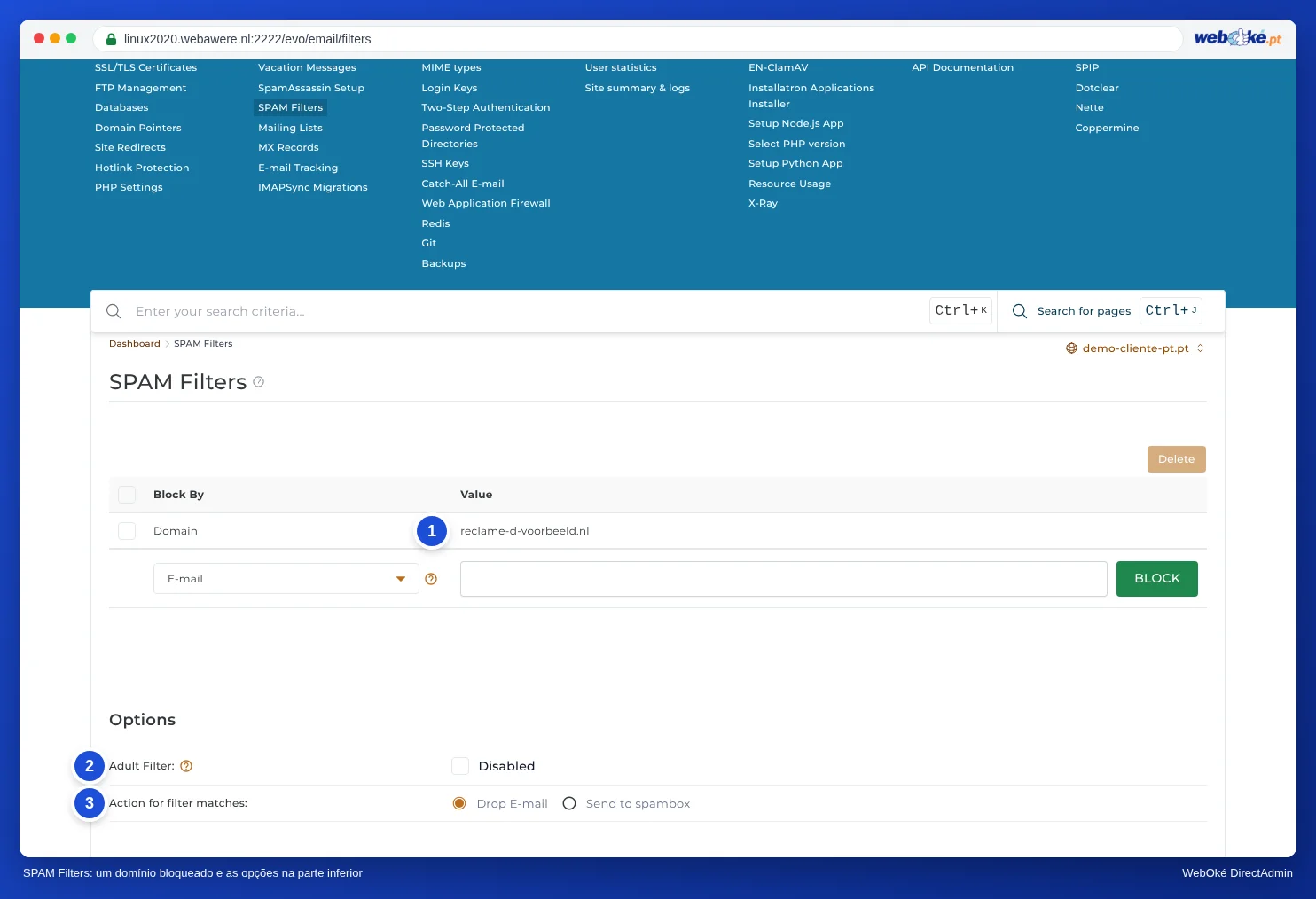
Task: Open Web Application Firewall menu item
Action: click(486, 203)
